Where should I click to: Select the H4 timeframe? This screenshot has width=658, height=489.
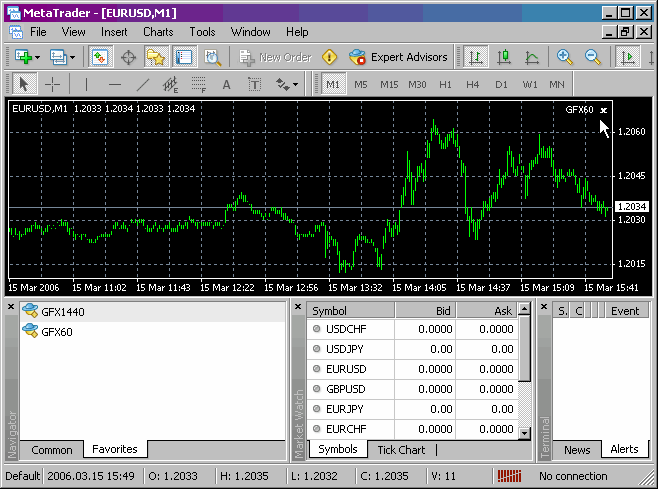[x=473, y=84]
